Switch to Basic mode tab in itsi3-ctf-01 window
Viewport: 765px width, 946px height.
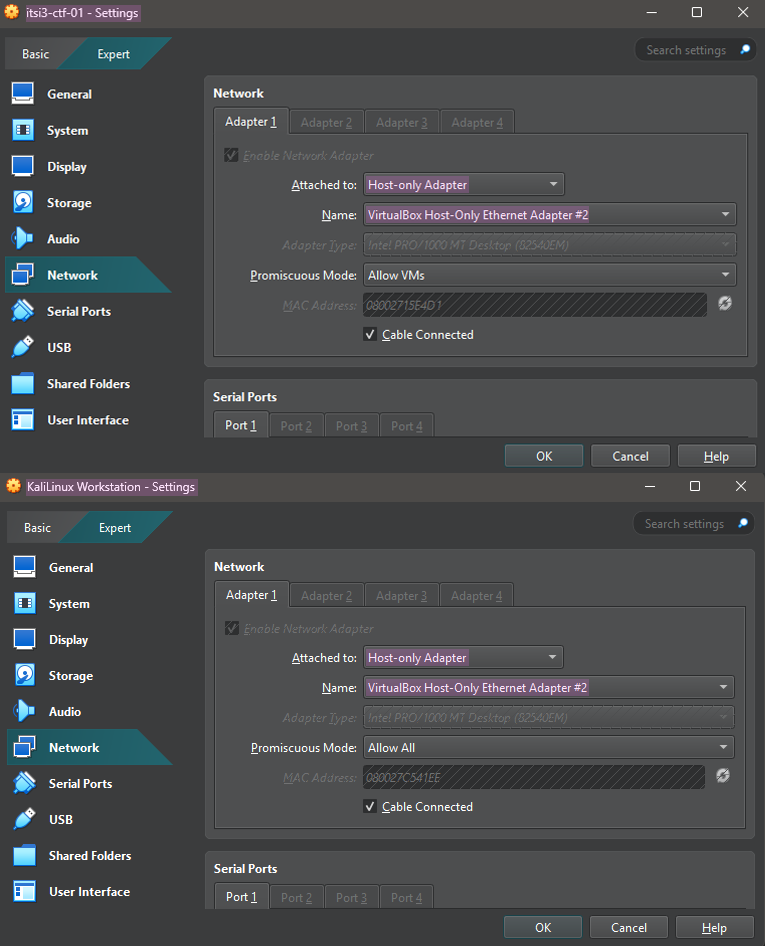tap(36, 54)
